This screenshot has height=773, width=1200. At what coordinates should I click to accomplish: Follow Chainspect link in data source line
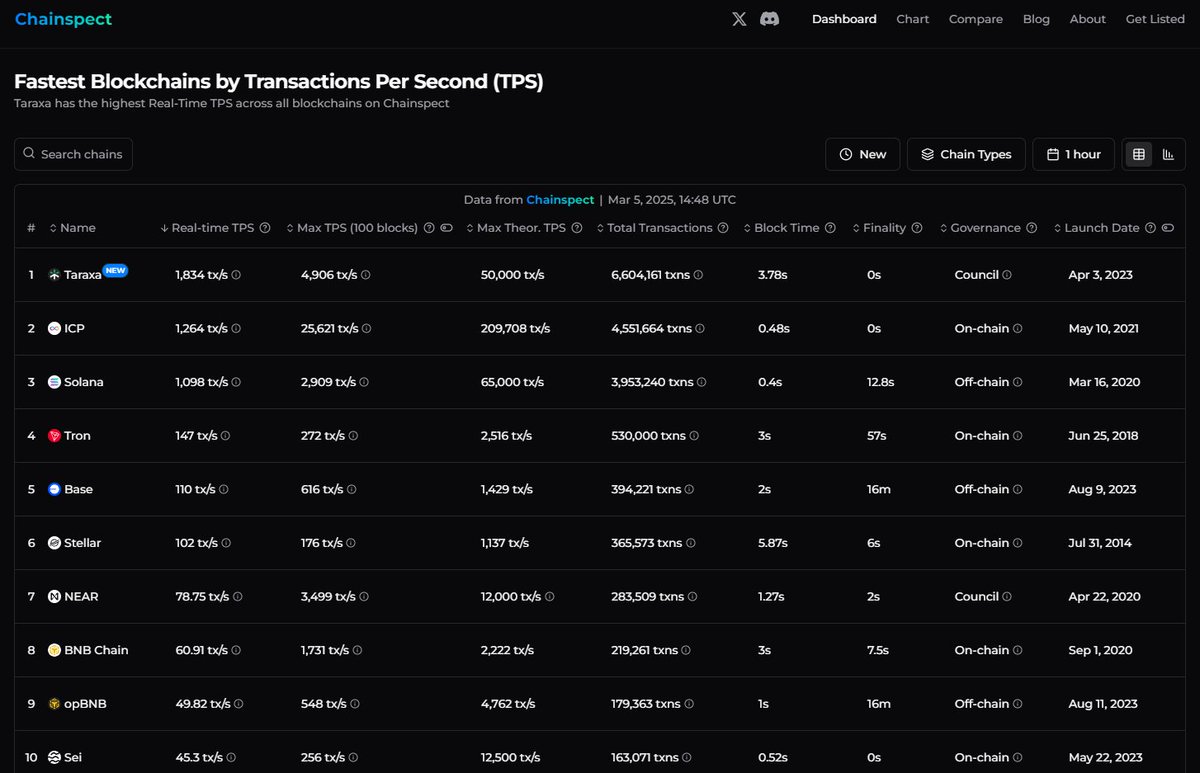tap(560, 200)
